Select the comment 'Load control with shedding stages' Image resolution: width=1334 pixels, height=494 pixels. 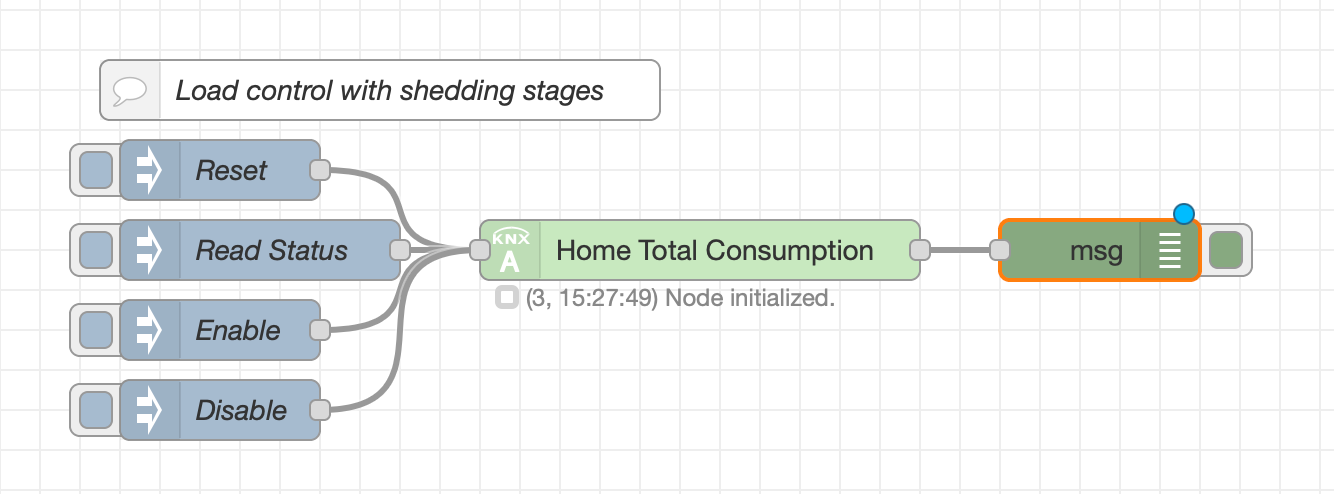click(390, 91)
